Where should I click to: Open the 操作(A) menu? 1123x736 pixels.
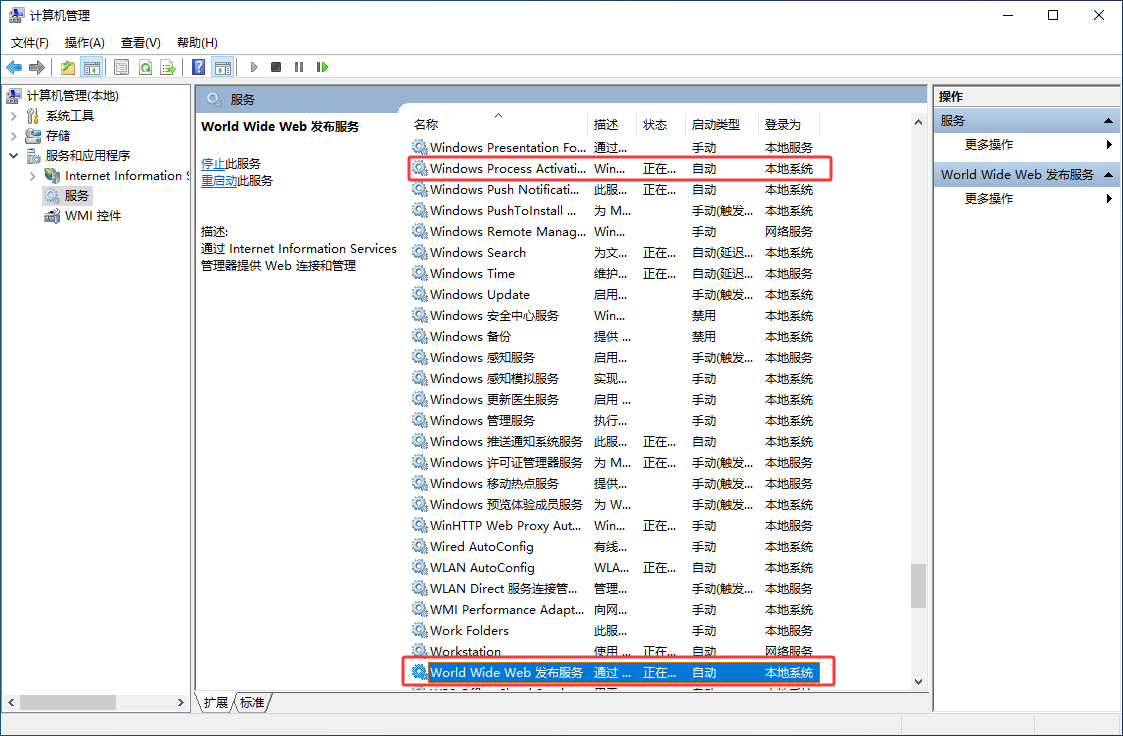(x=85, y=43)
